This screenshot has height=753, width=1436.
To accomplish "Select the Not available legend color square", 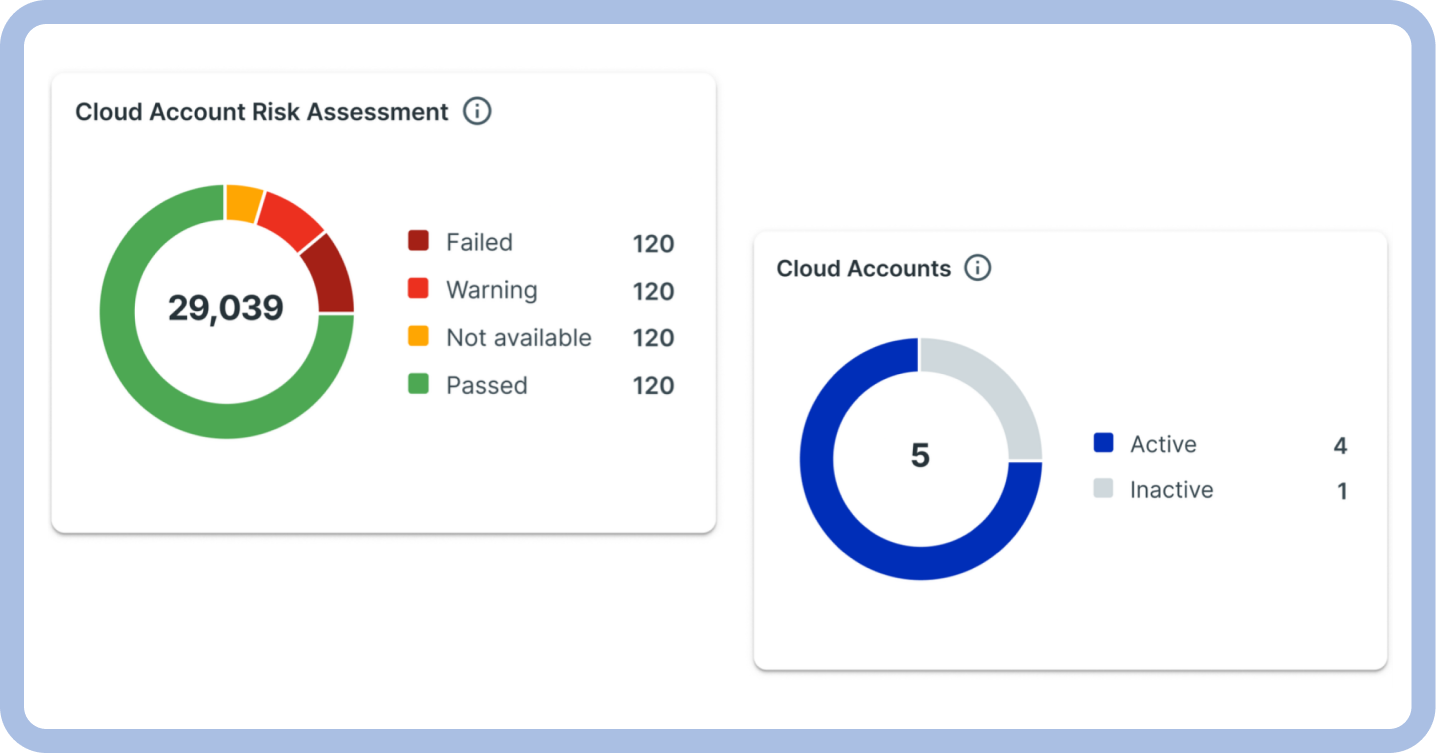I will 418,336.
